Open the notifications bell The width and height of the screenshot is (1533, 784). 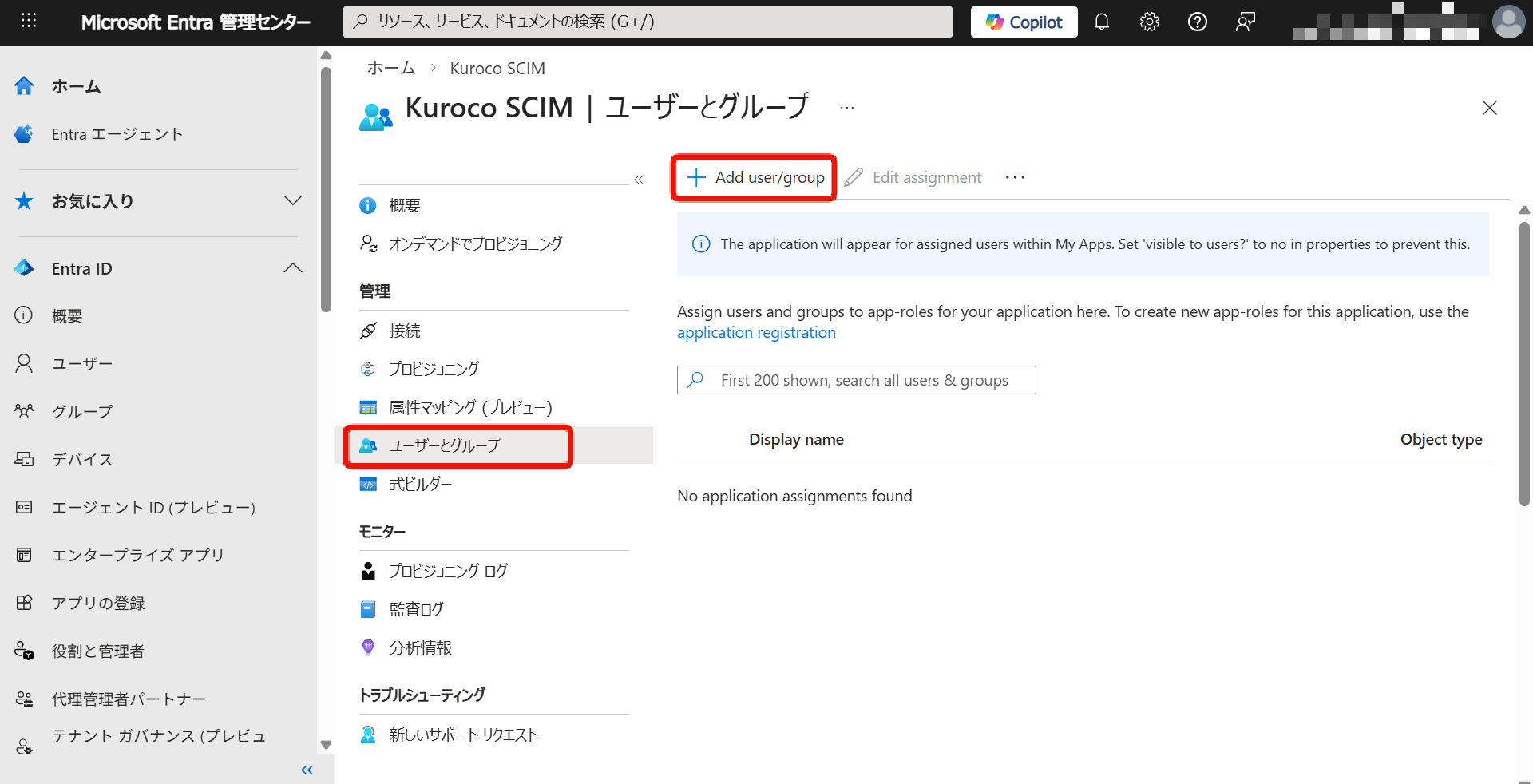[1102, 22]
